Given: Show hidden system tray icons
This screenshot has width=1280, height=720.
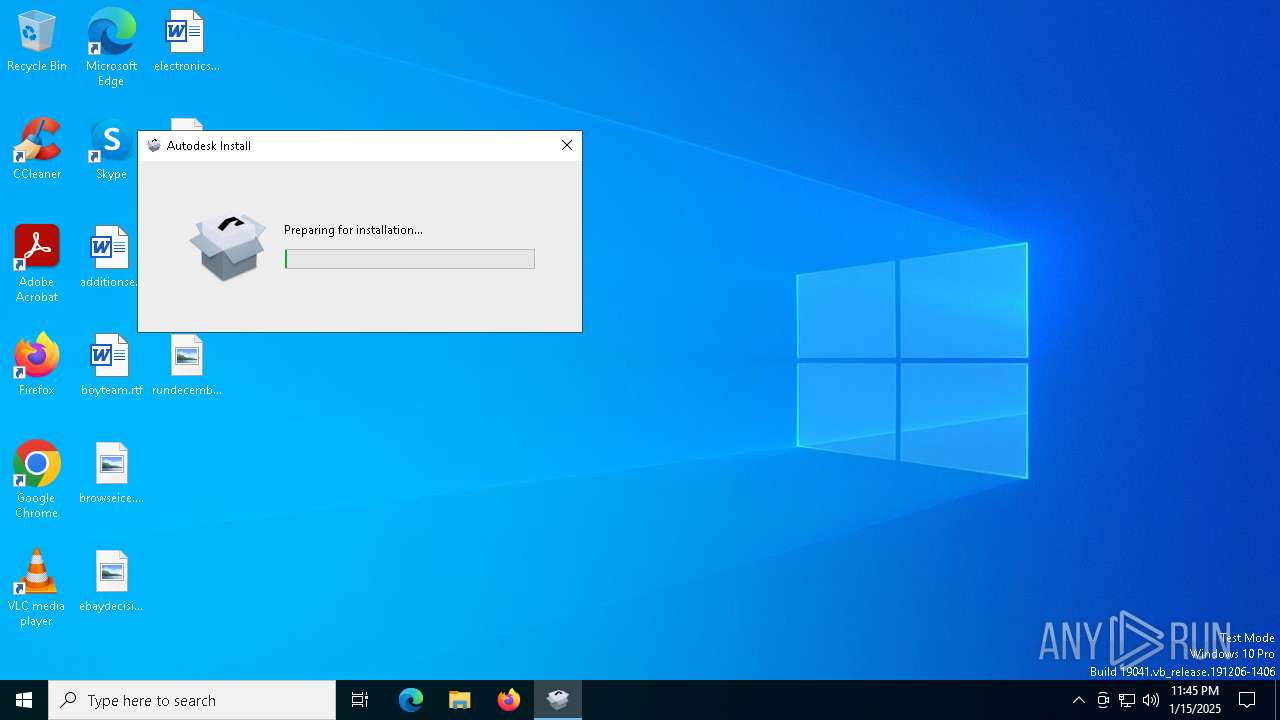Looking at the screenshot, I should pyautogui.click(x=1078, y=700).
